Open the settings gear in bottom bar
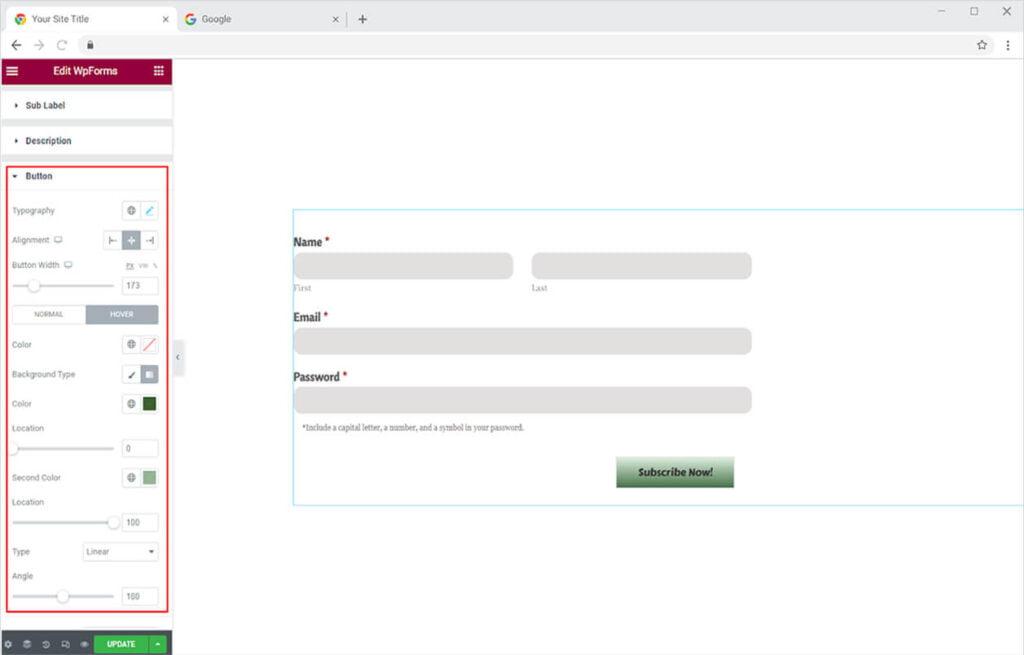 pos(9,644)
